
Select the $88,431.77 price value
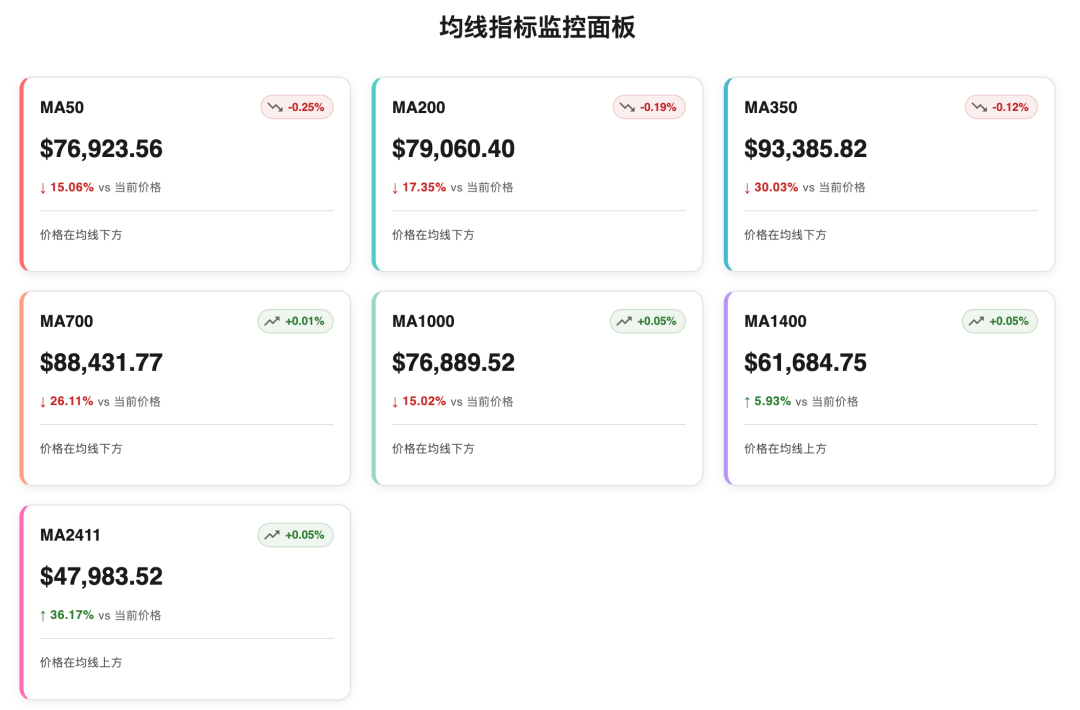tap(101, 363)
